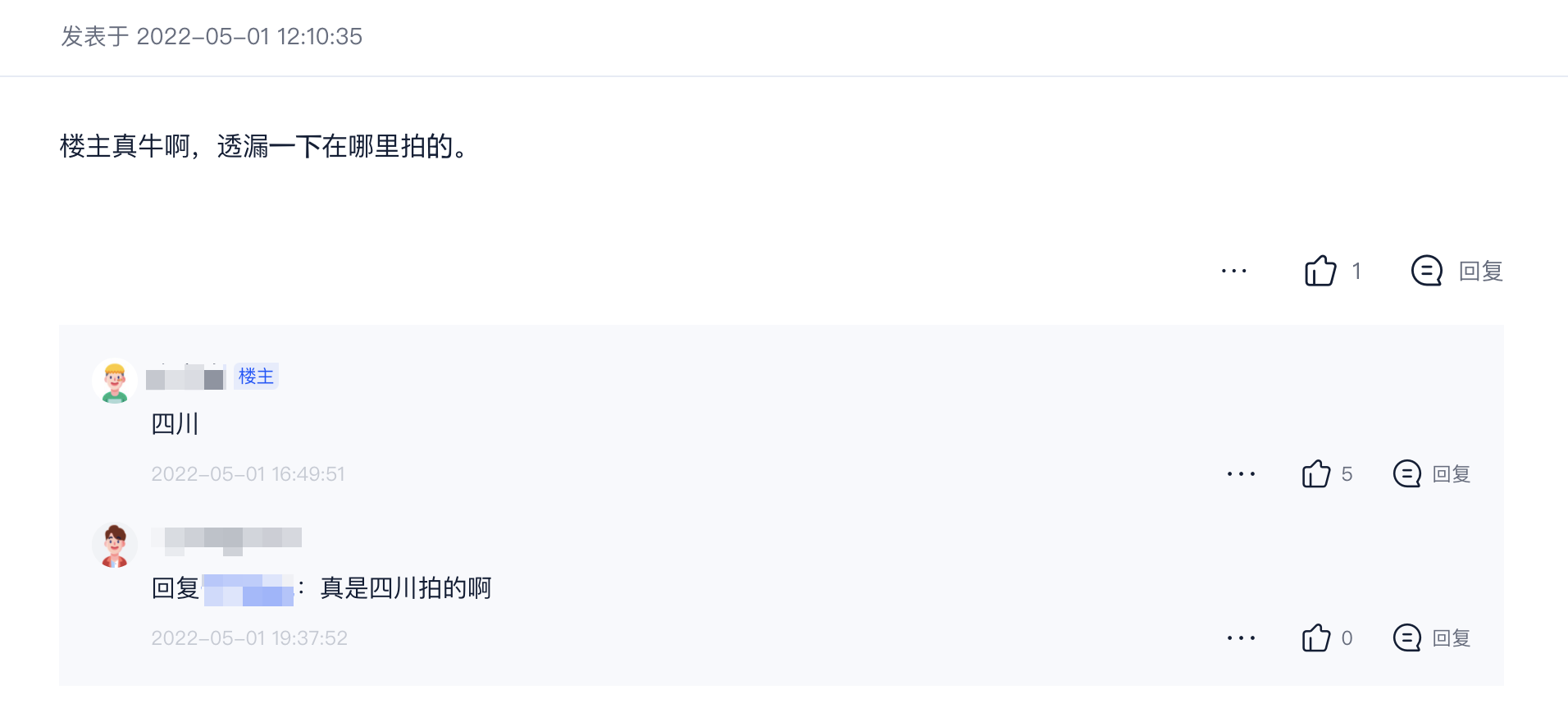
Task: Click the like count 5 on 四川 reply
Action: pos(1347,474)
